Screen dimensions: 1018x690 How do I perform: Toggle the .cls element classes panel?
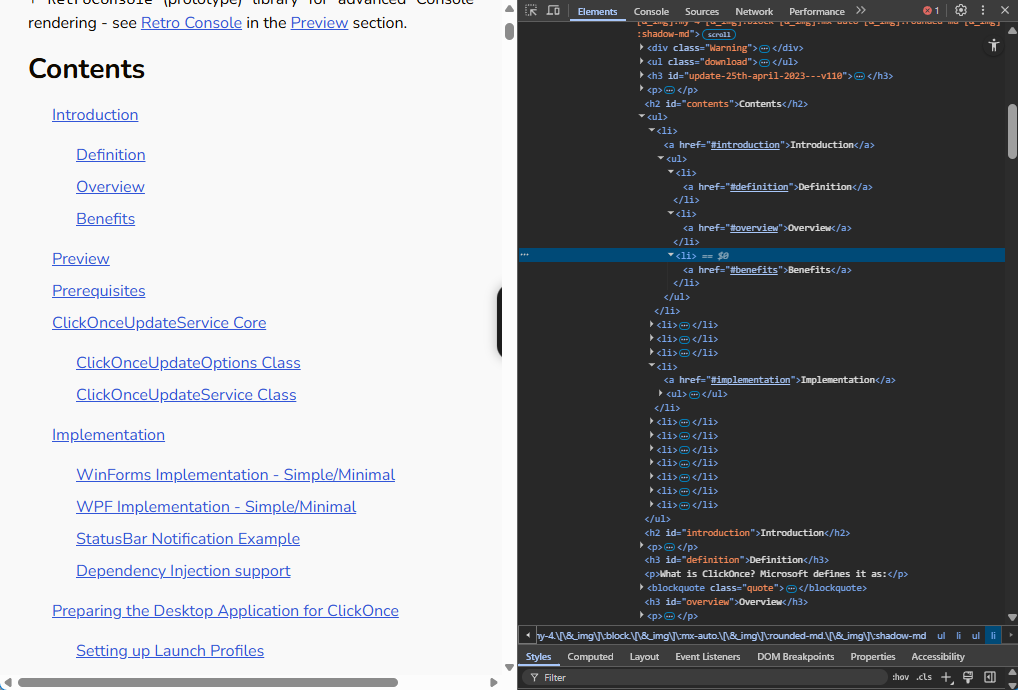coord(924,677)
